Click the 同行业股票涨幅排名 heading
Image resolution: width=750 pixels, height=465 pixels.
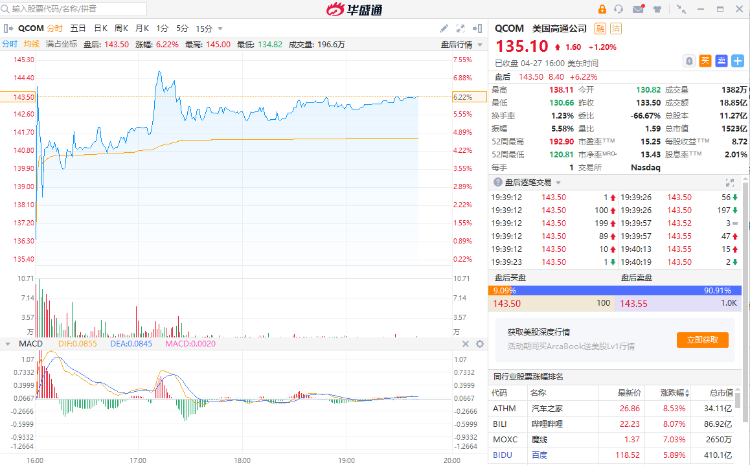click(528, 377)
